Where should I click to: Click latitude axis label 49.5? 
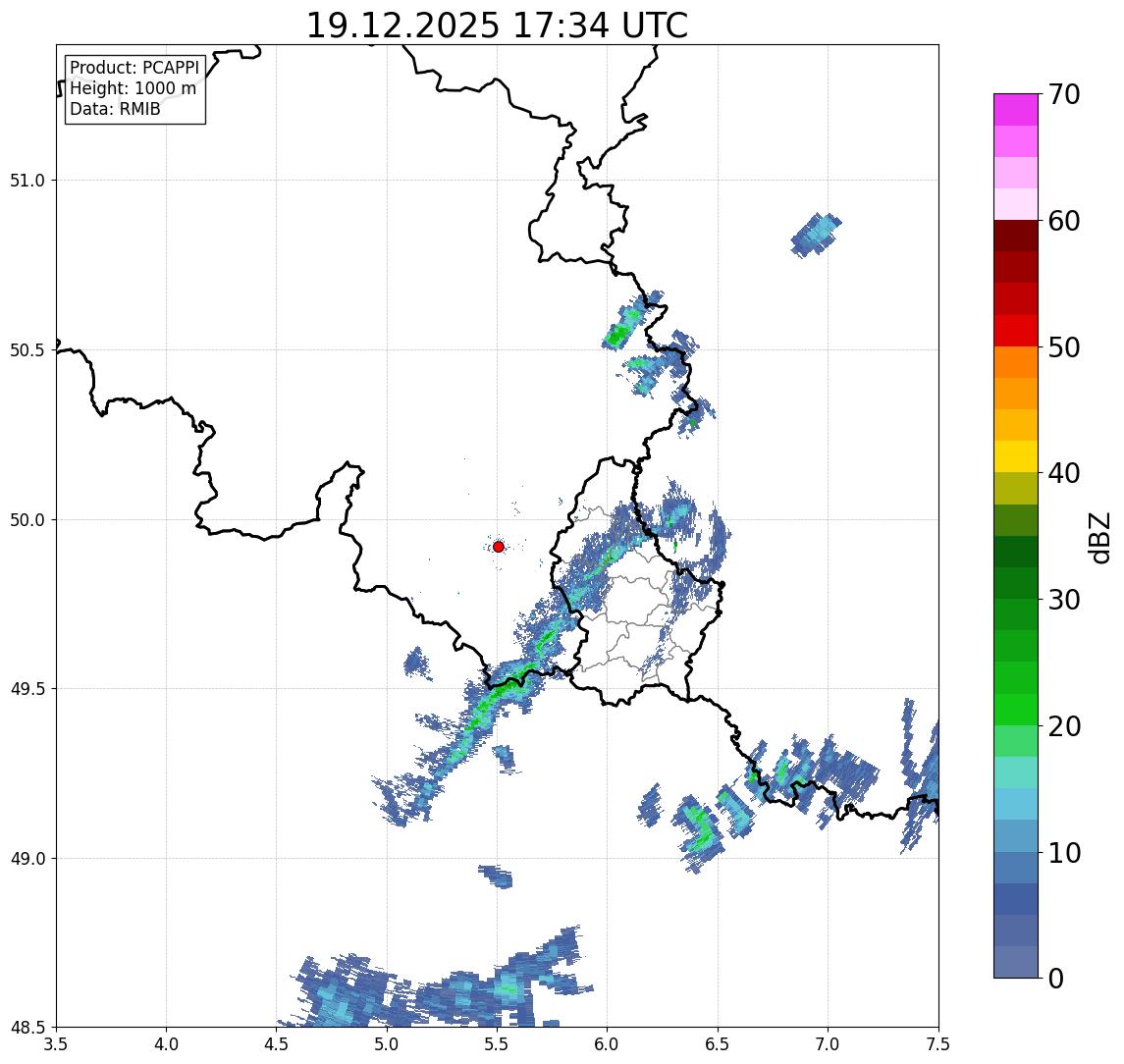[x=27, y=689]
